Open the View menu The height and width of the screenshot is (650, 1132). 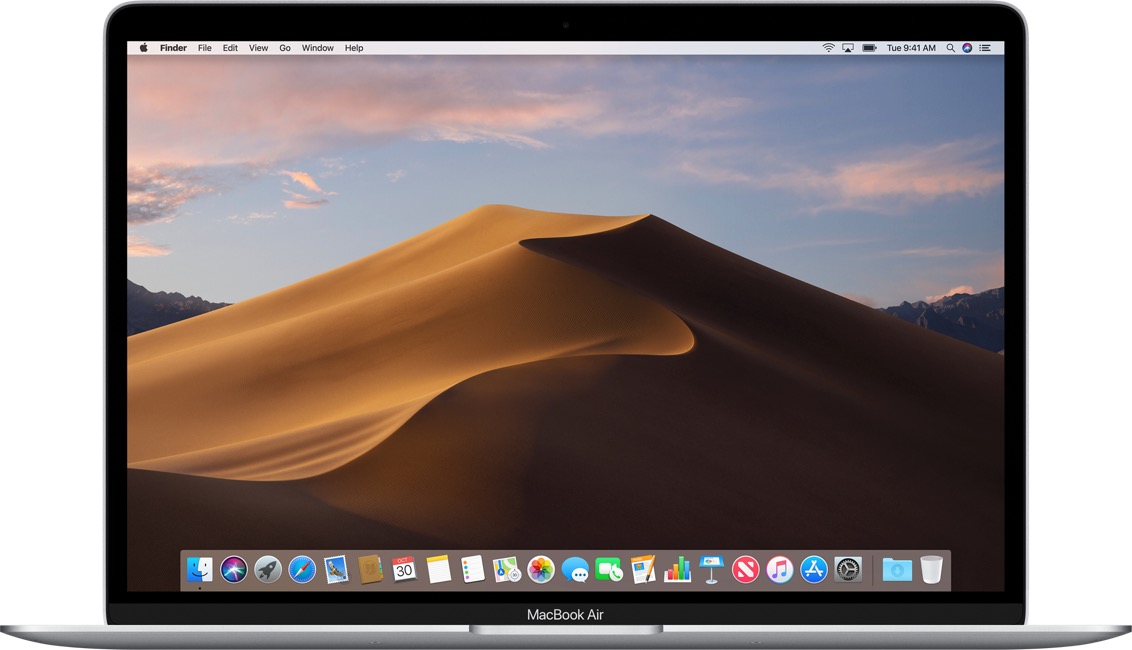258,48
